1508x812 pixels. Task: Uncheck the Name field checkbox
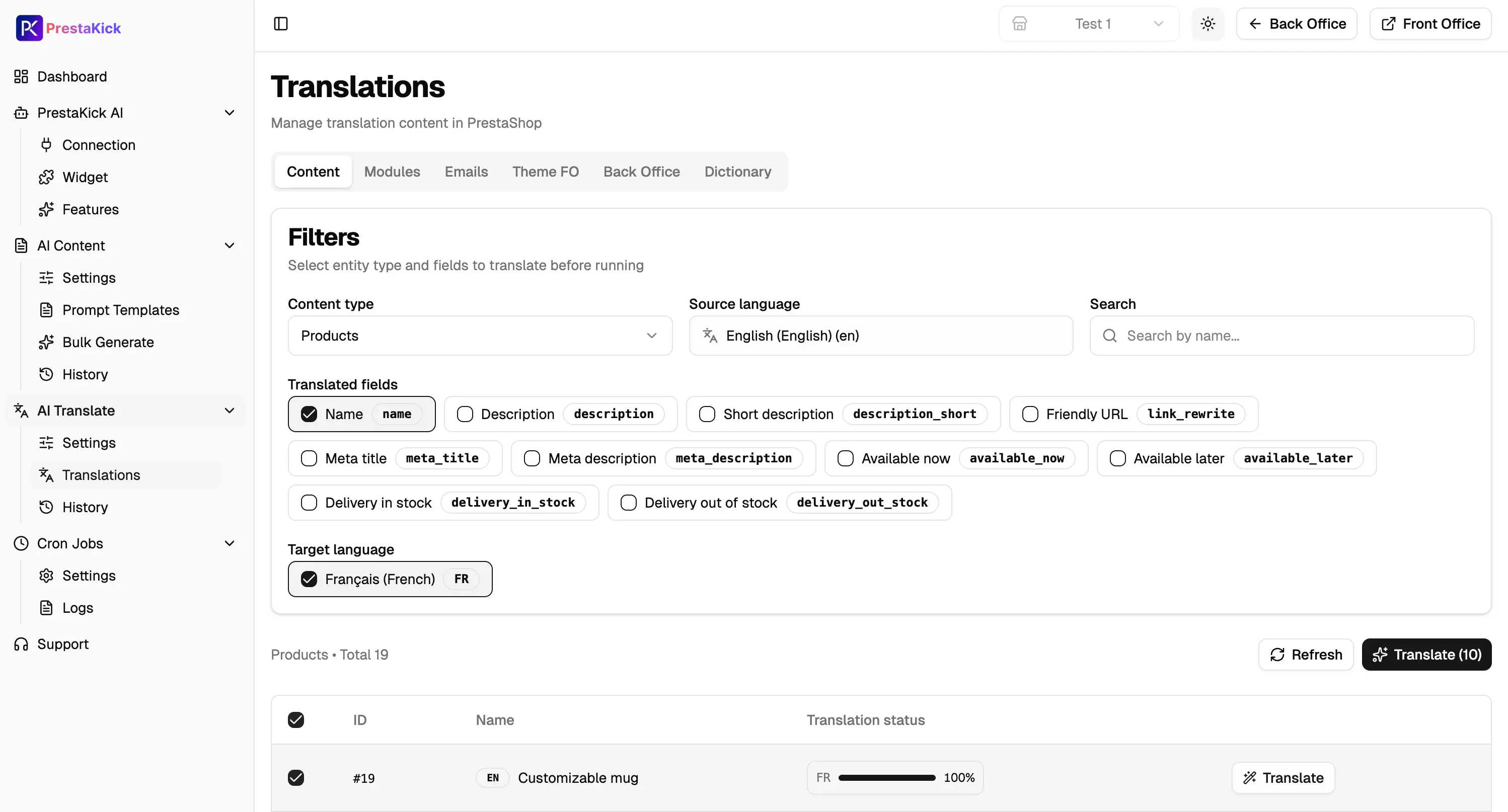tap(309, 414)
